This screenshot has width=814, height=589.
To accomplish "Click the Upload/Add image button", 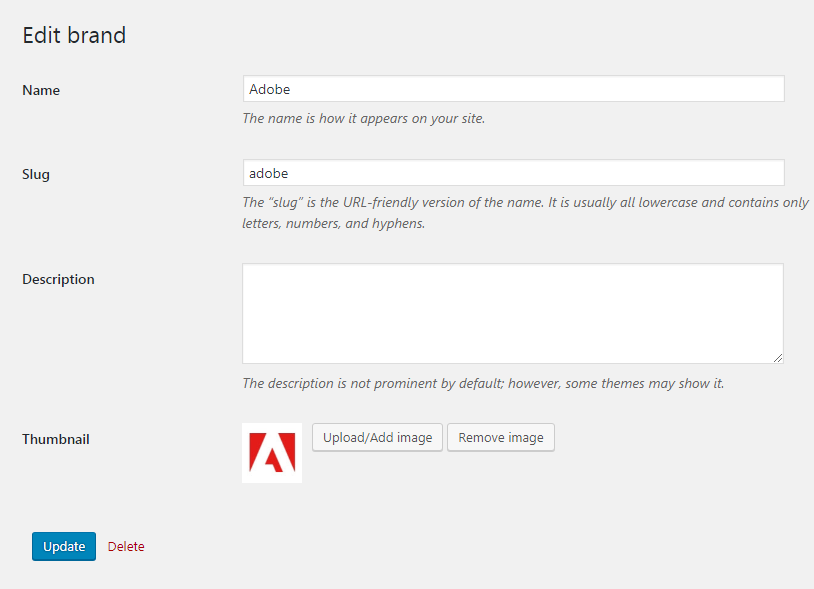I will click(377, 437).
